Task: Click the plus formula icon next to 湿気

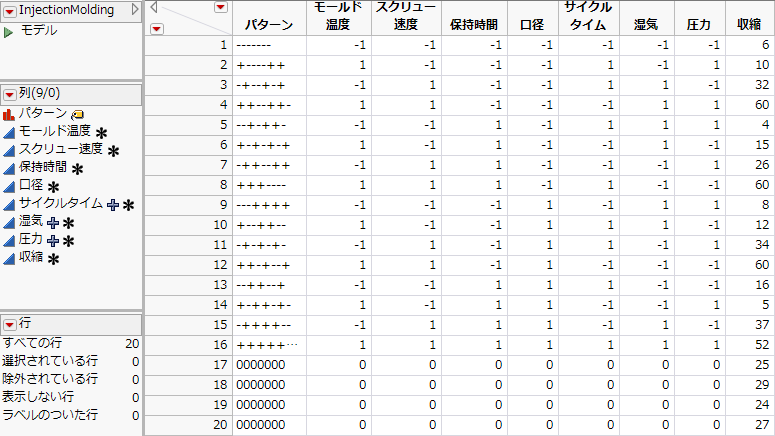Action: 53,223
